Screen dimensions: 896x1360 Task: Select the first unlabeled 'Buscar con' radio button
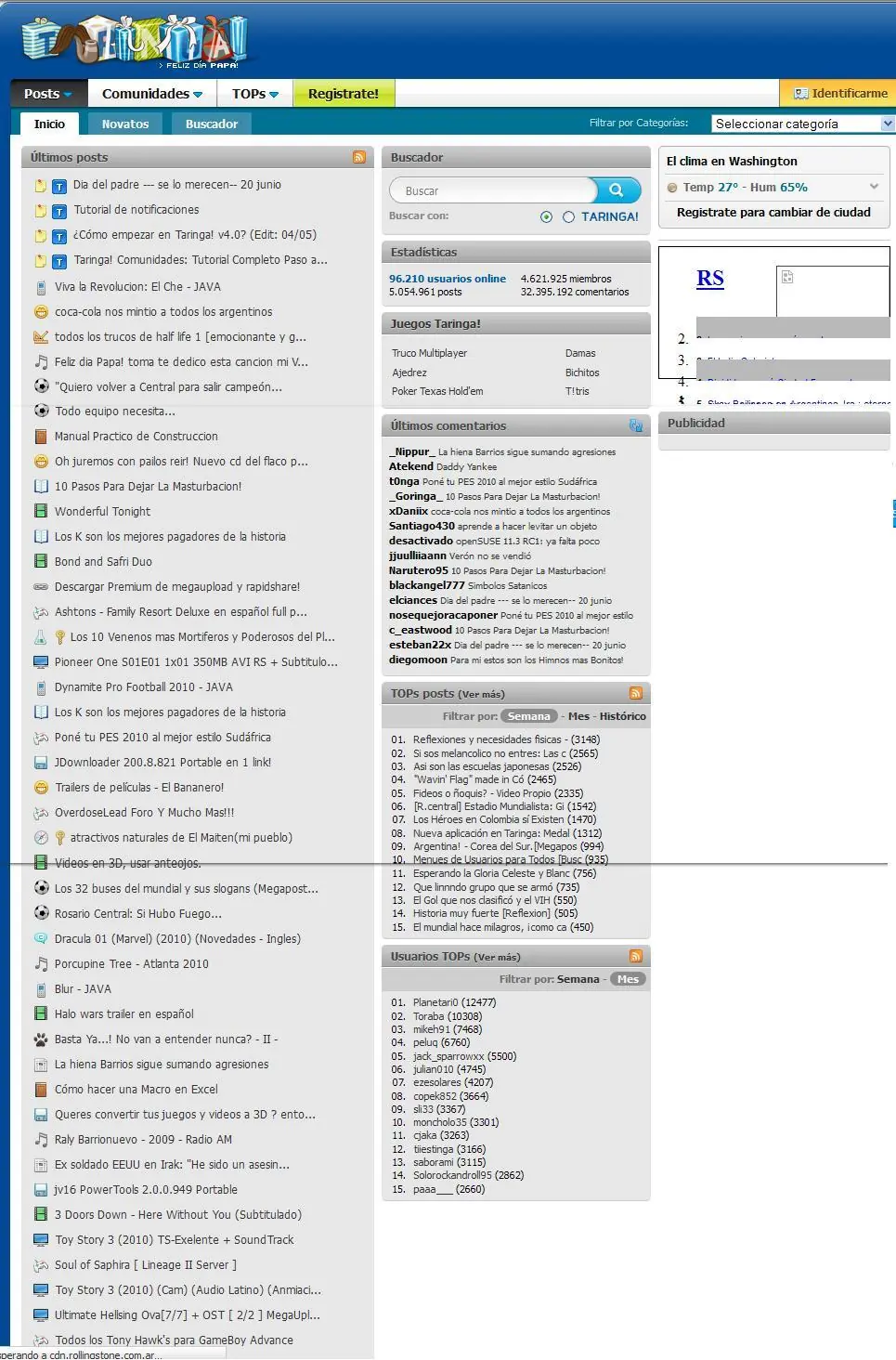point(546,216)
